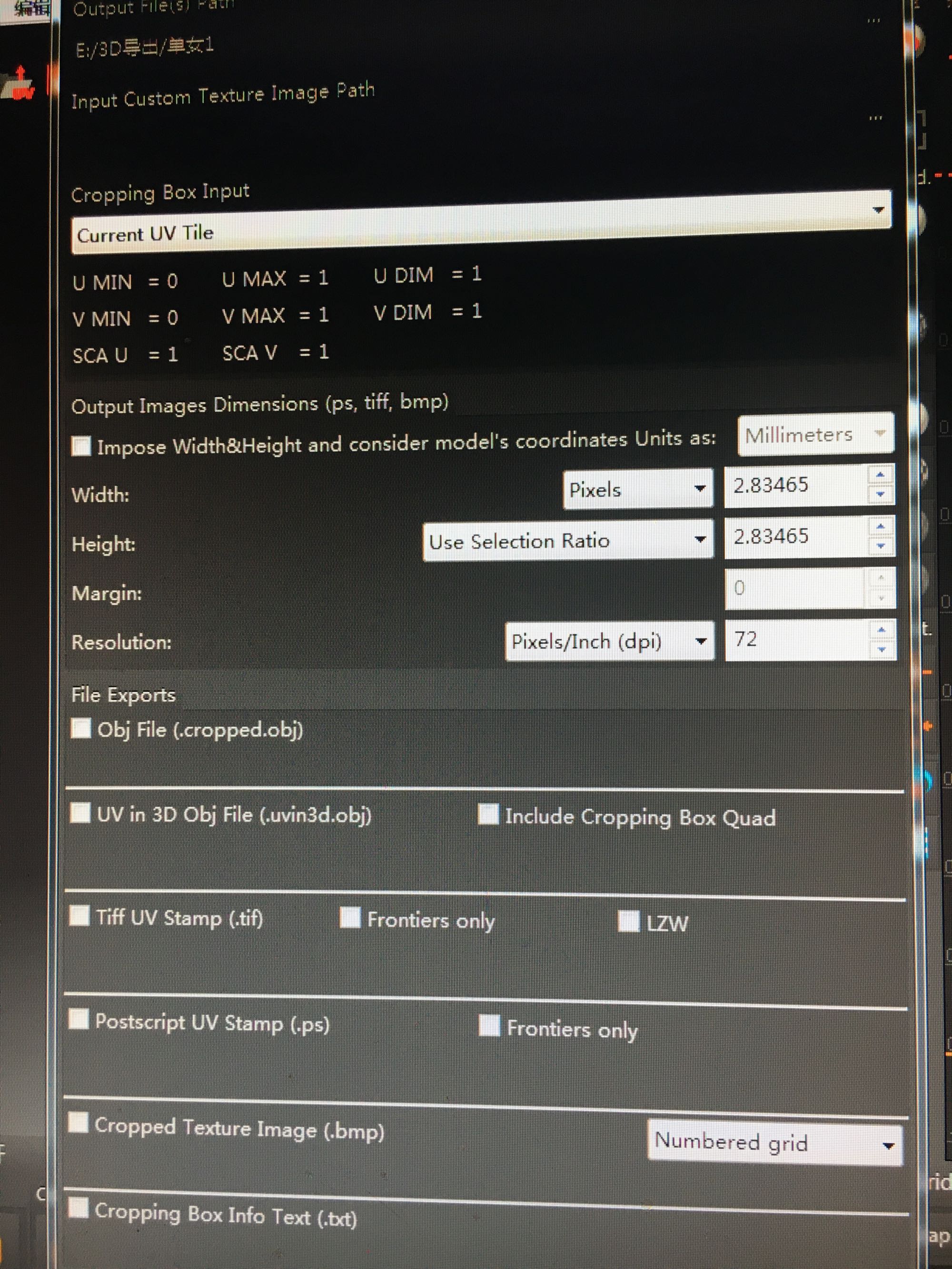Open Pixels/Inch (dpi) resolution dropdown
The image size is (952, 1269).
coord(609,641)
